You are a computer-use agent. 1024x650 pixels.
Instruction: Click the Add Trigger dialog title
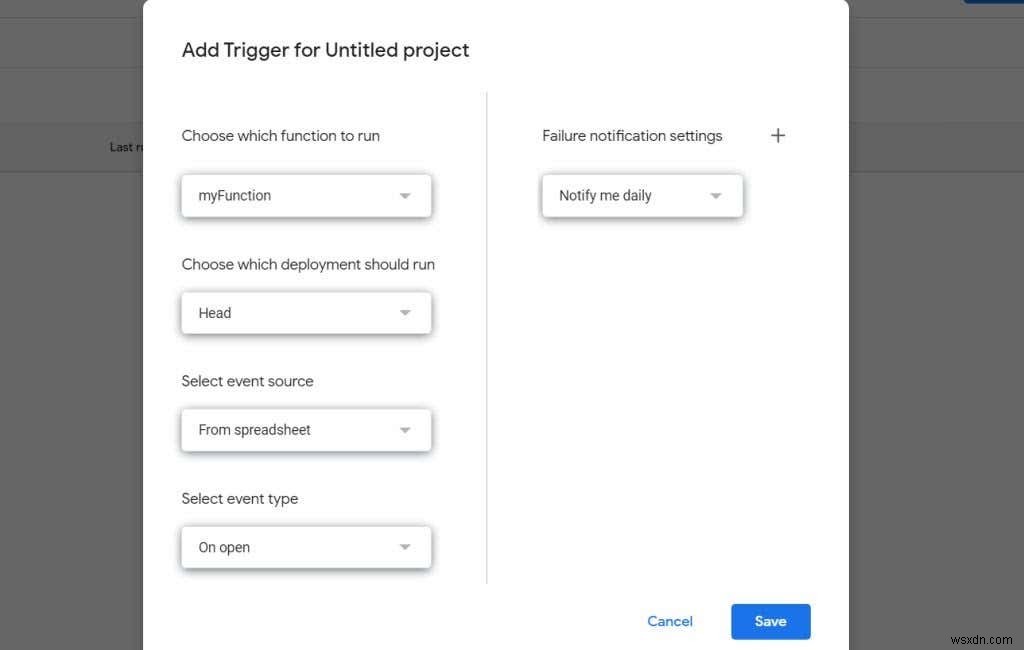click(x=325, y=50)
